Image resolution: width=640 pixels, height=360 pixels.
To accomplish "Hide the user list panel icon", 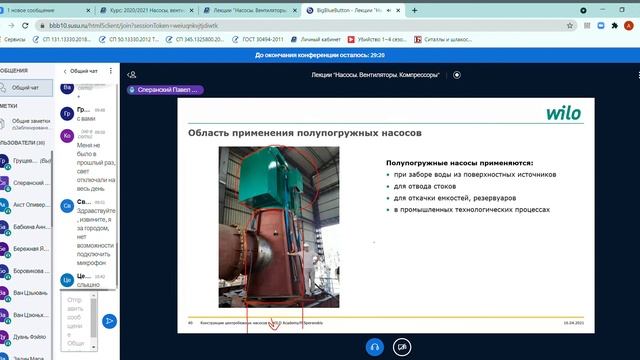I will [131, 75].
